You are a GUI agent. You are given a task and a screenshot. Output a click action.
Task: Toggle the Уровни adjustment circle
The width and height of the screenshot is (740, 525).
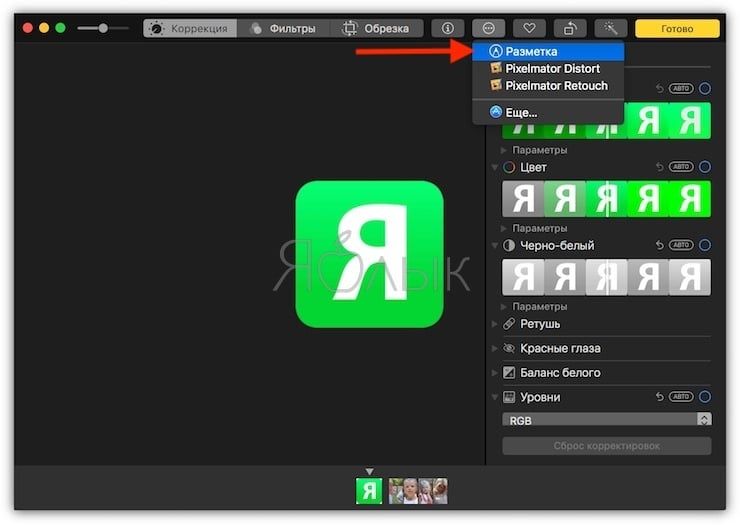click(705, 397)
